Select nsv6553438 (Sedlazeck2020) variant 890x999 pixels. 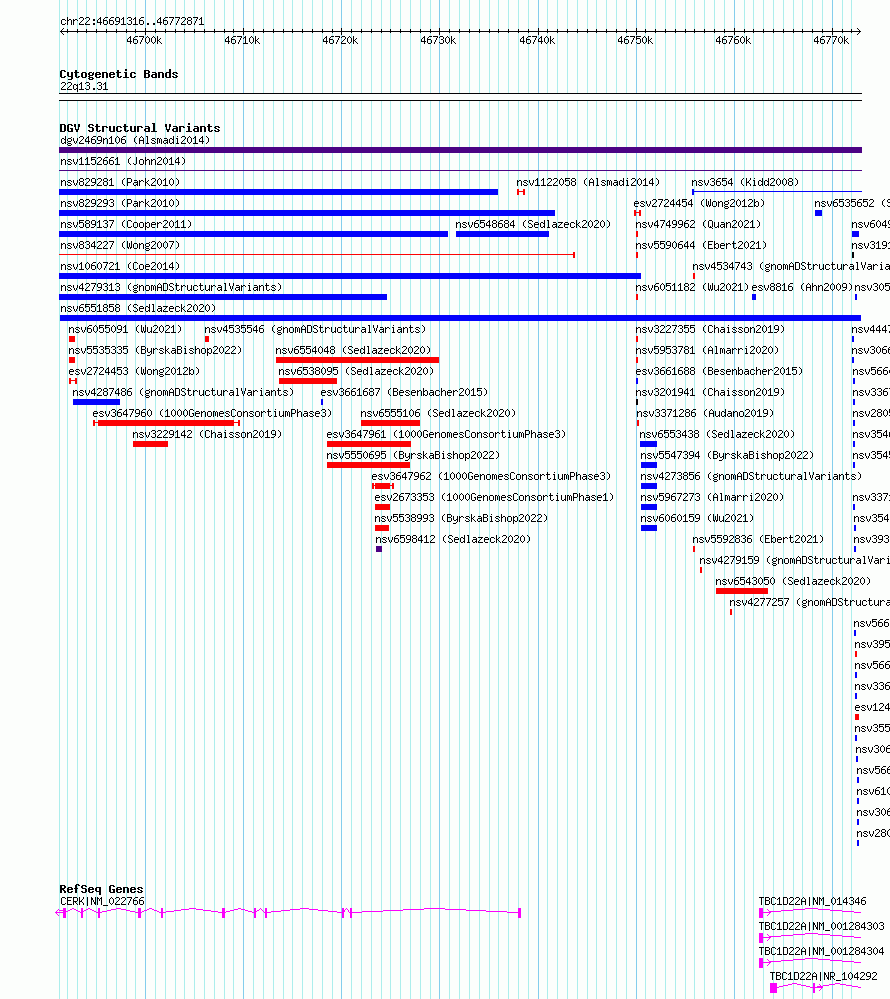coord(717,435)
